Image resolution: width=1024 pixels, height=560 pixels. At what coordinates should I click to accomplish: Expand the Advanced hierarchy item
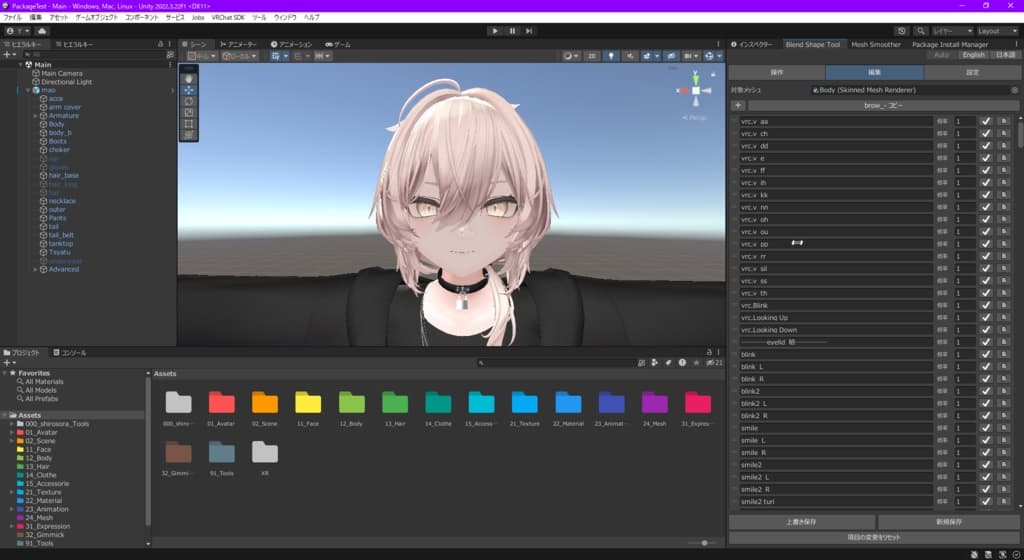(x=35, y=269)
